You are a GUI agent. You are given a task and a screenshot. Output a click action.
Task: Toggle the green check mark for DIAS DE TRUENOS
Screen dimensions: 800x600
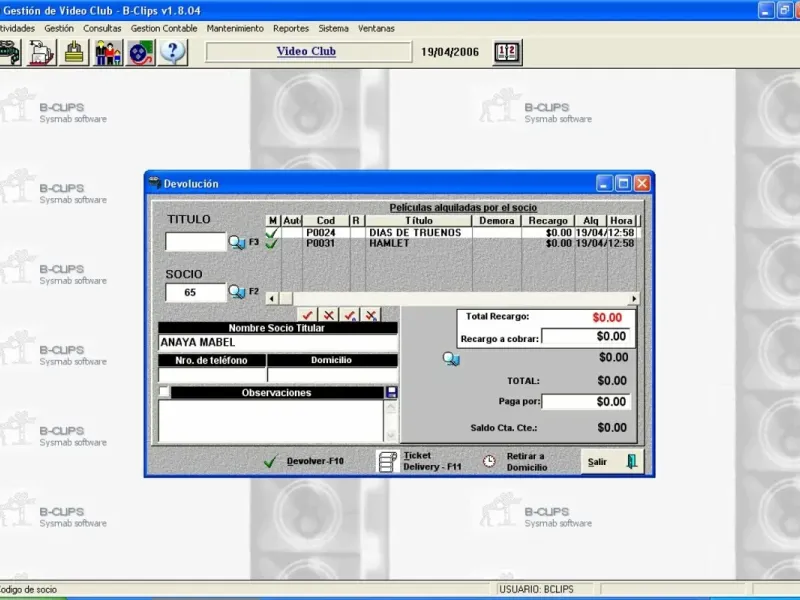click(x=271, y=232)
